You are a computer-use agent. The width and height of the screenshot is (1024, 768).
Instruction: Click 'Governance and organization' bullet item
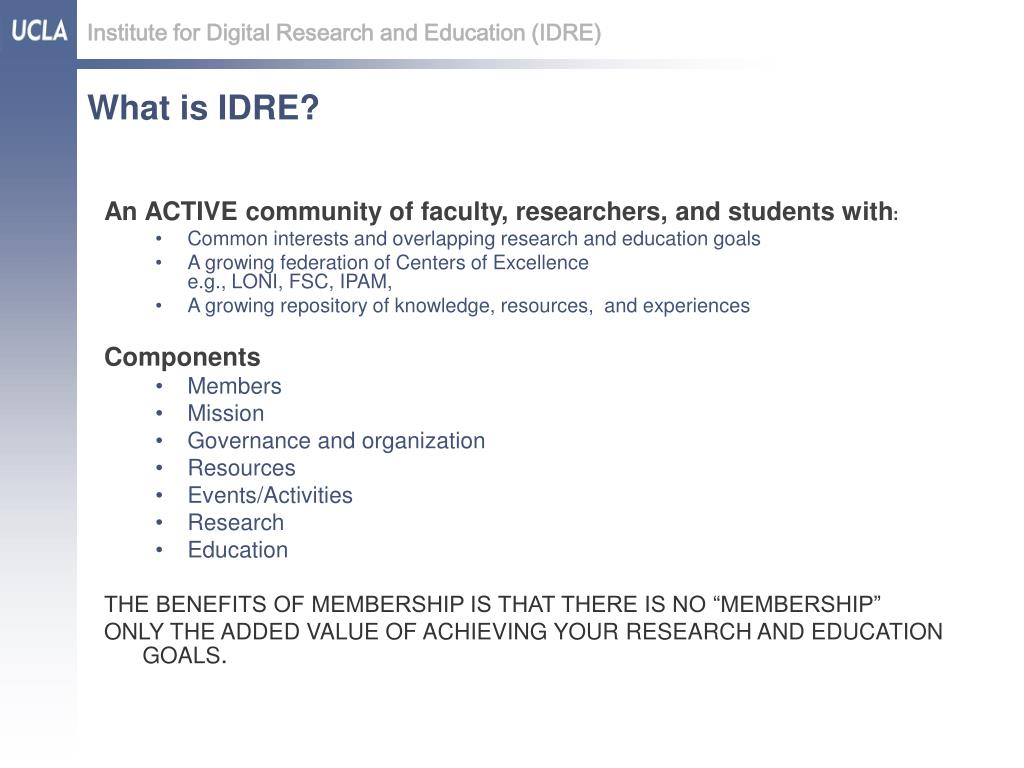(336, 441)
